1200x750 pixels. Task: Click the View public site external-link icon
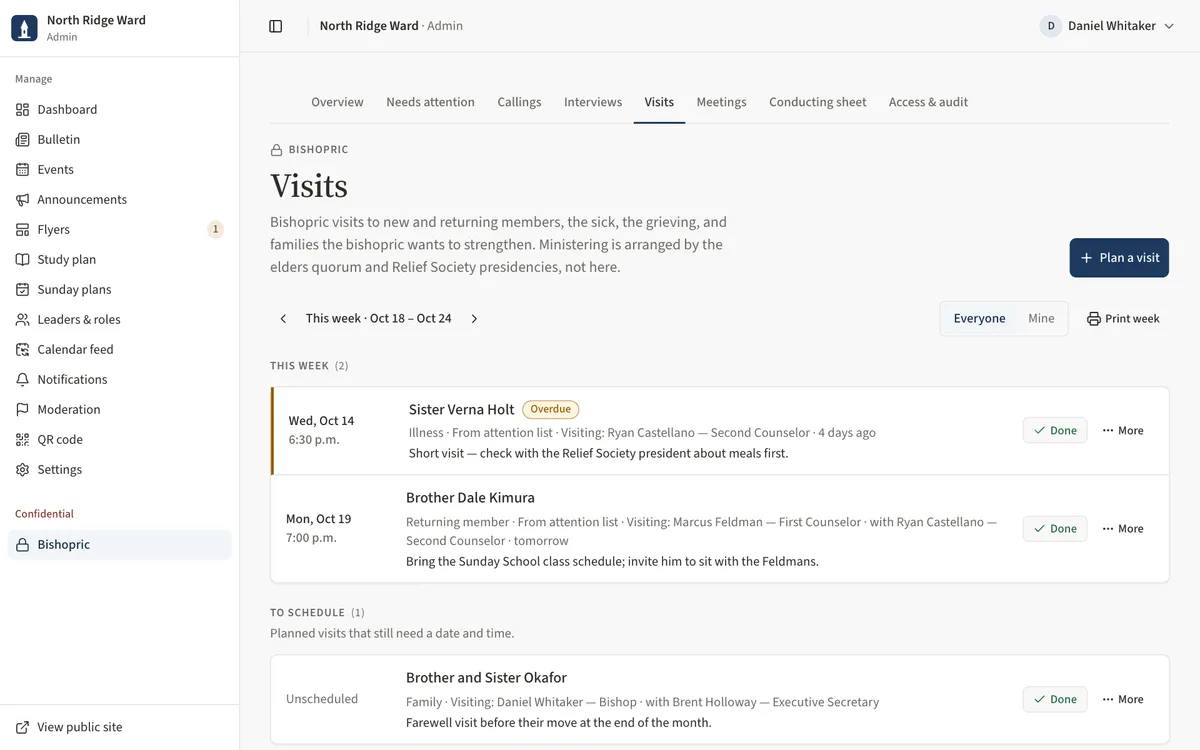pyautogui.click(x=22, y=727)
